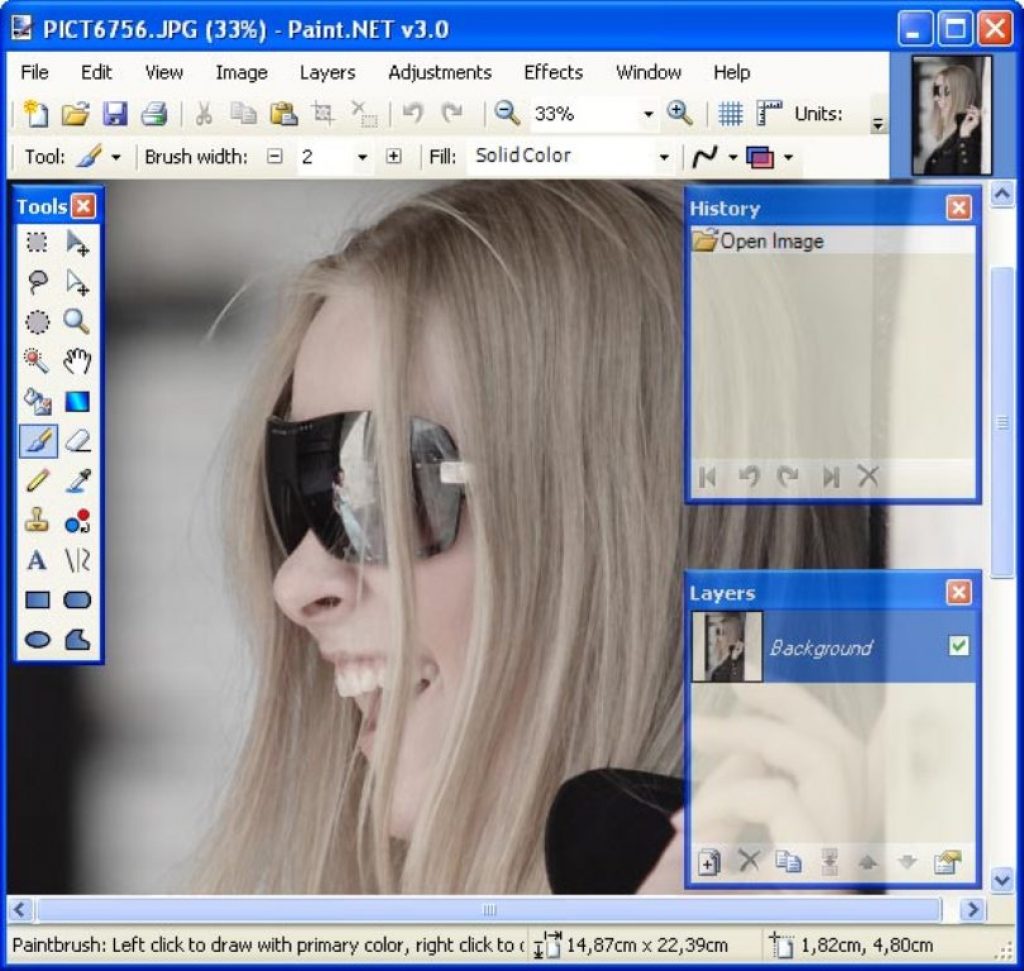Increase brush width with plus button
The height and width of the screenshot is (971, 1024).
[x=394, y=157]
